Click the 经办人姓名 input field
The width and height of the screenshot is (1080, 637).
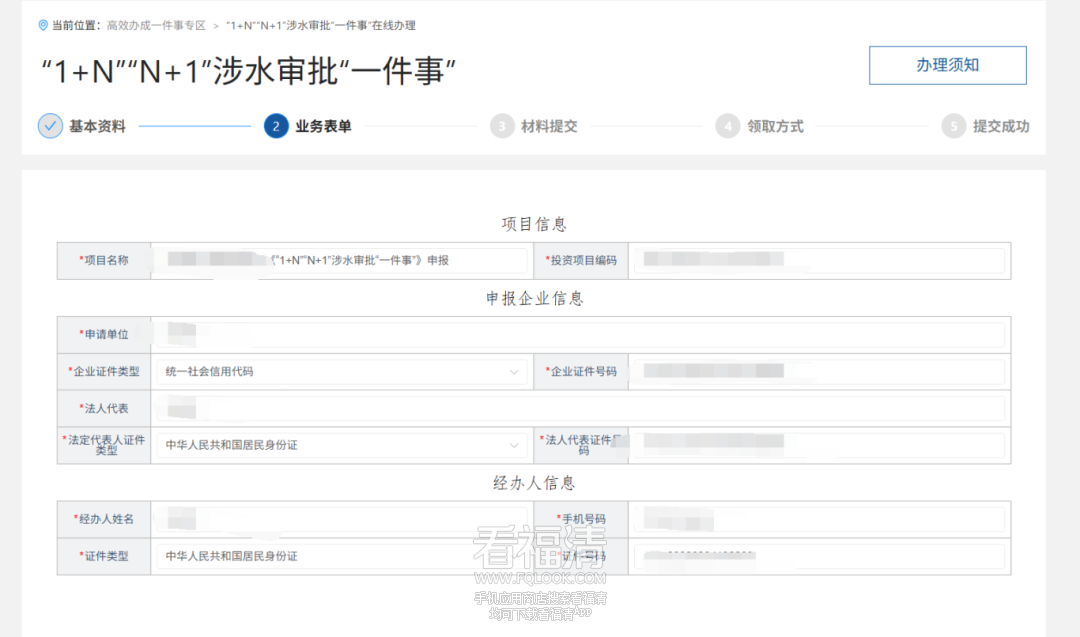341,519
